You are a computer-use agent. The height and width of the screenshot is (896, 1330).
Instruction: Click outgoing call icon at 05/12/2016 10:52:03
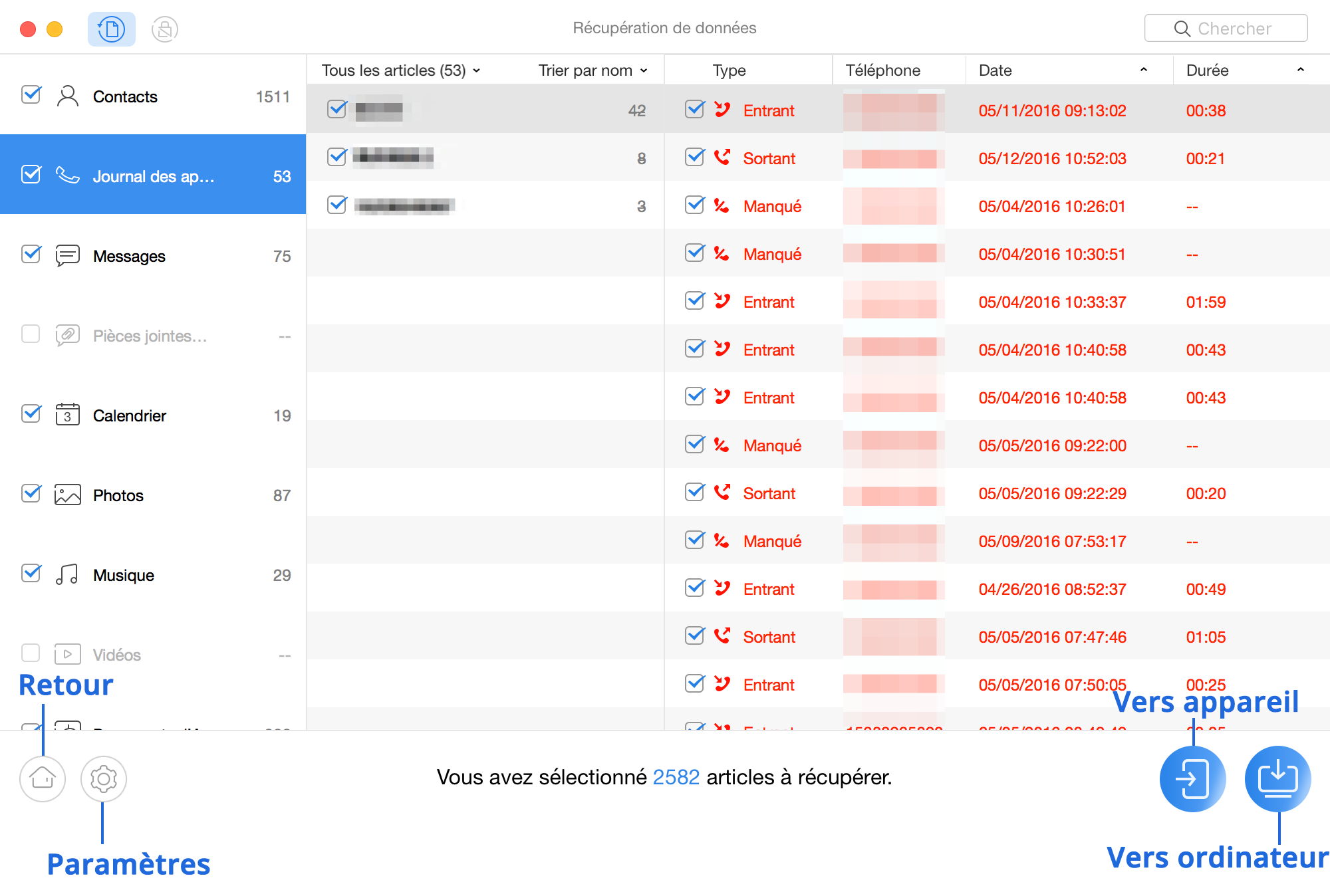[722, 158]
